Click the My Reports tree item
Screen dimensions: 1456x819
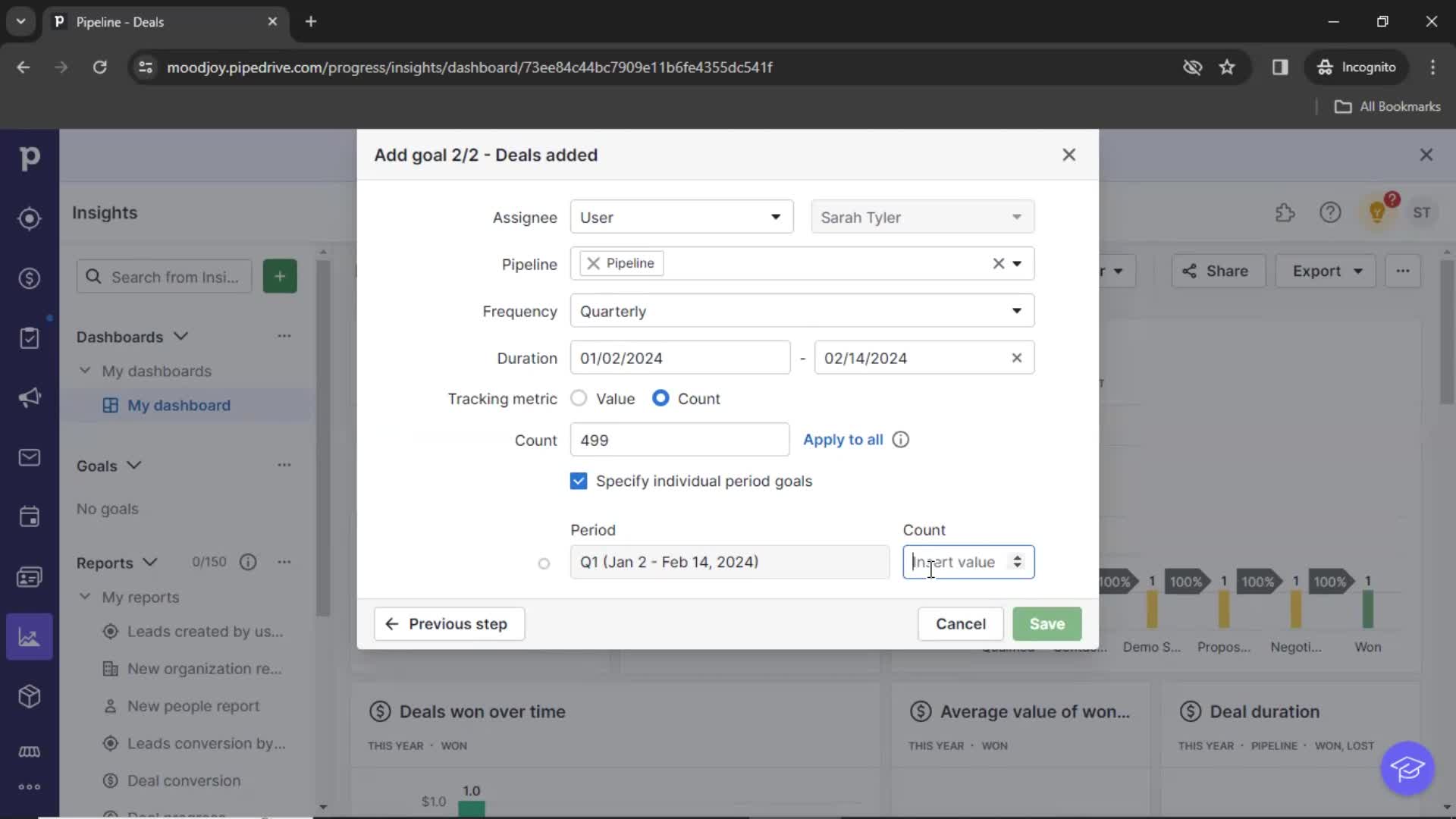(x=141, y=597)
